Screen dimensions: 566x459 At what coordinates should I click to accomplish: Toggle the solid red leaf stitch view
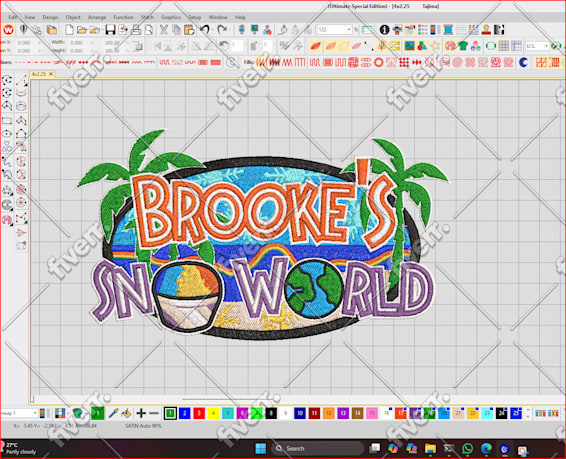(x=315, y=46)
